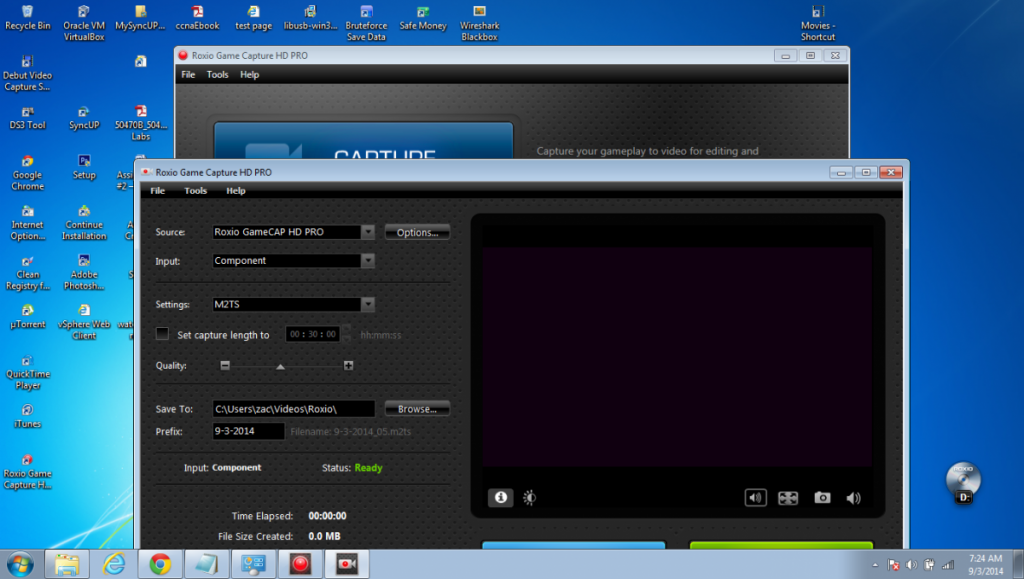Select QuickTime Player desktop icon
Viewport: 1024px width, 579px height.
[x=27, y=372]
